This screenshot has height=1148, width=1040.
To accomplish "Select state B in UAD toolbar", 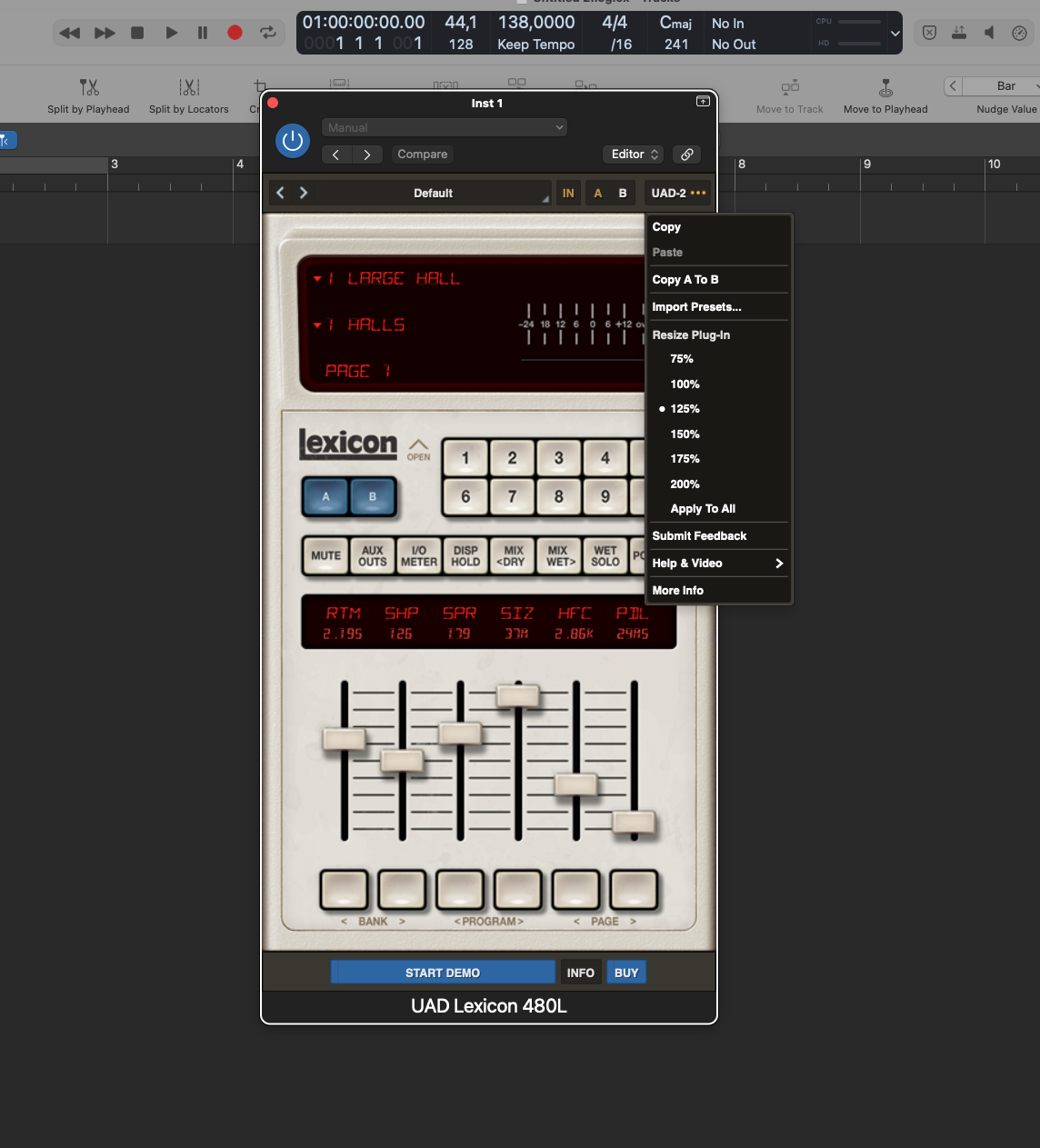I will [x=623, y=193].
